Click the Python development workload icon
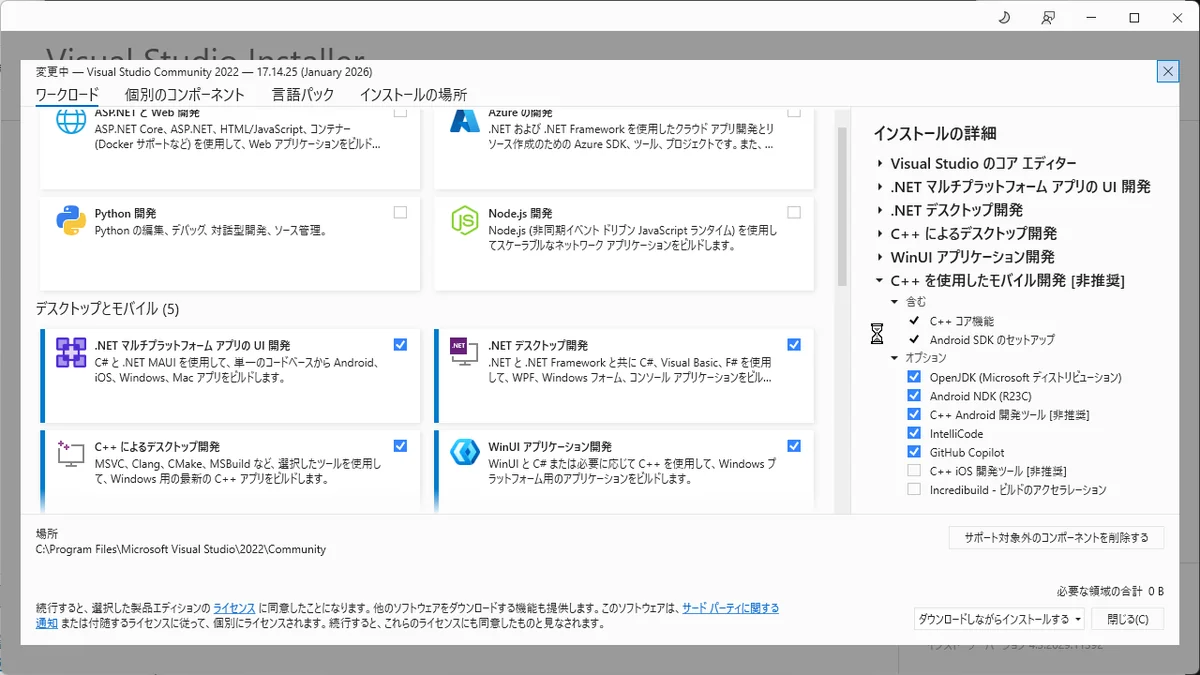Viewport: 1200px width, 675px height. click(x=71, y=221)
